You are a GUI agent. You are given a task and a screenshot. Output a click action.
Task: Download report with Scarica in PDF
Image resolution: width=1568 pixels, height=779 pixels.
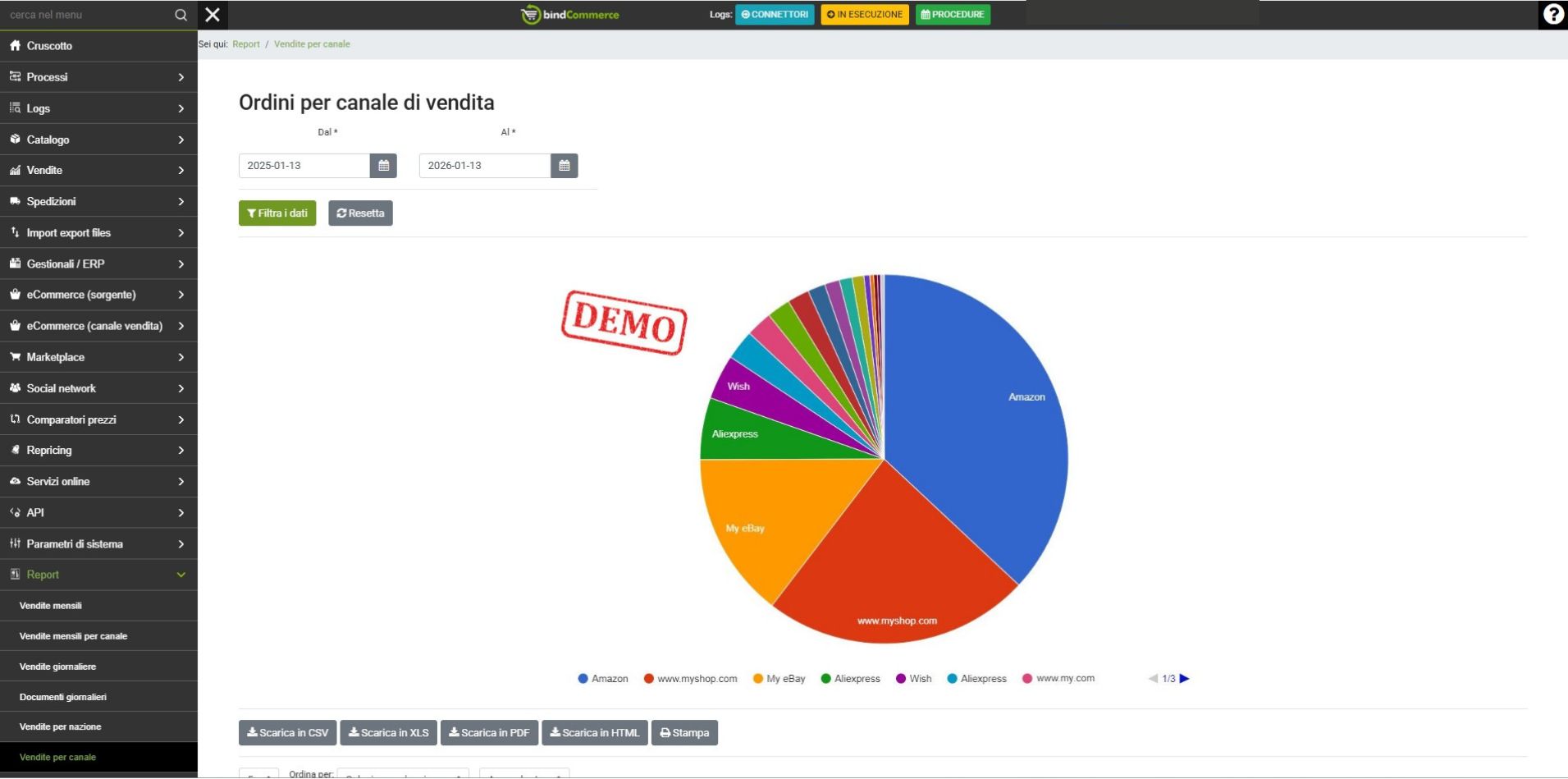[489, 733]
